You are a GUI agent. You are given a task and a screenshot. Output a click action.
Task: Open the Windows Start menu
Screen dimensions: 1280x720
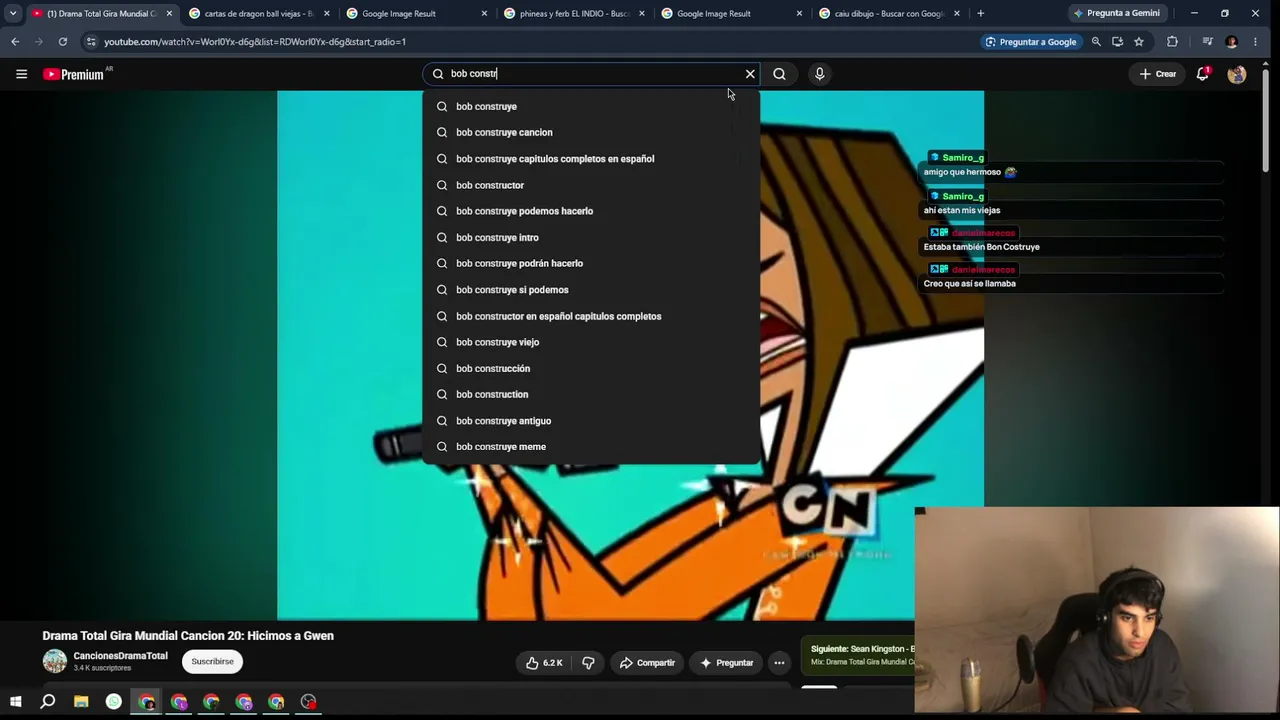point(15,702)
